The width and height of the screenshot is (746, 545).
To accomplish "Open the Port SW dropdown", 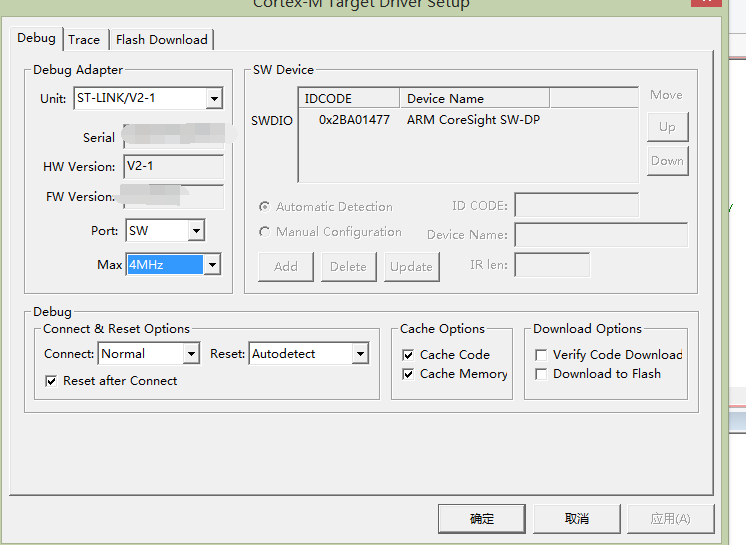I will 195,231.
